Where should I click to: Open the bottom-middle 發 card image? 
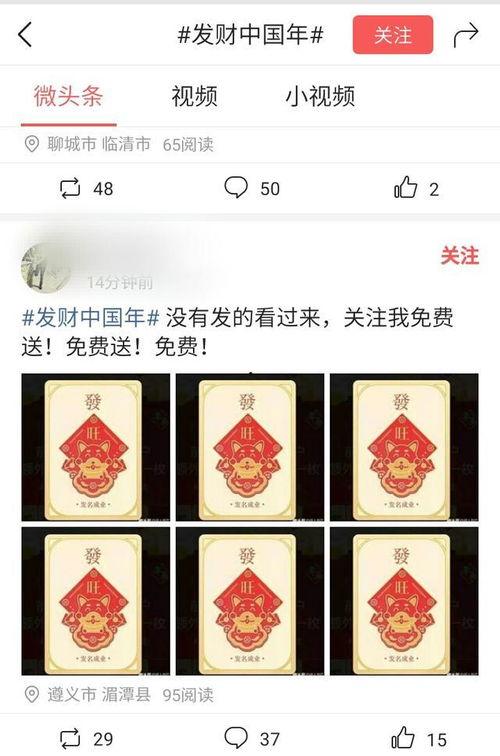(x=250, y=601)
